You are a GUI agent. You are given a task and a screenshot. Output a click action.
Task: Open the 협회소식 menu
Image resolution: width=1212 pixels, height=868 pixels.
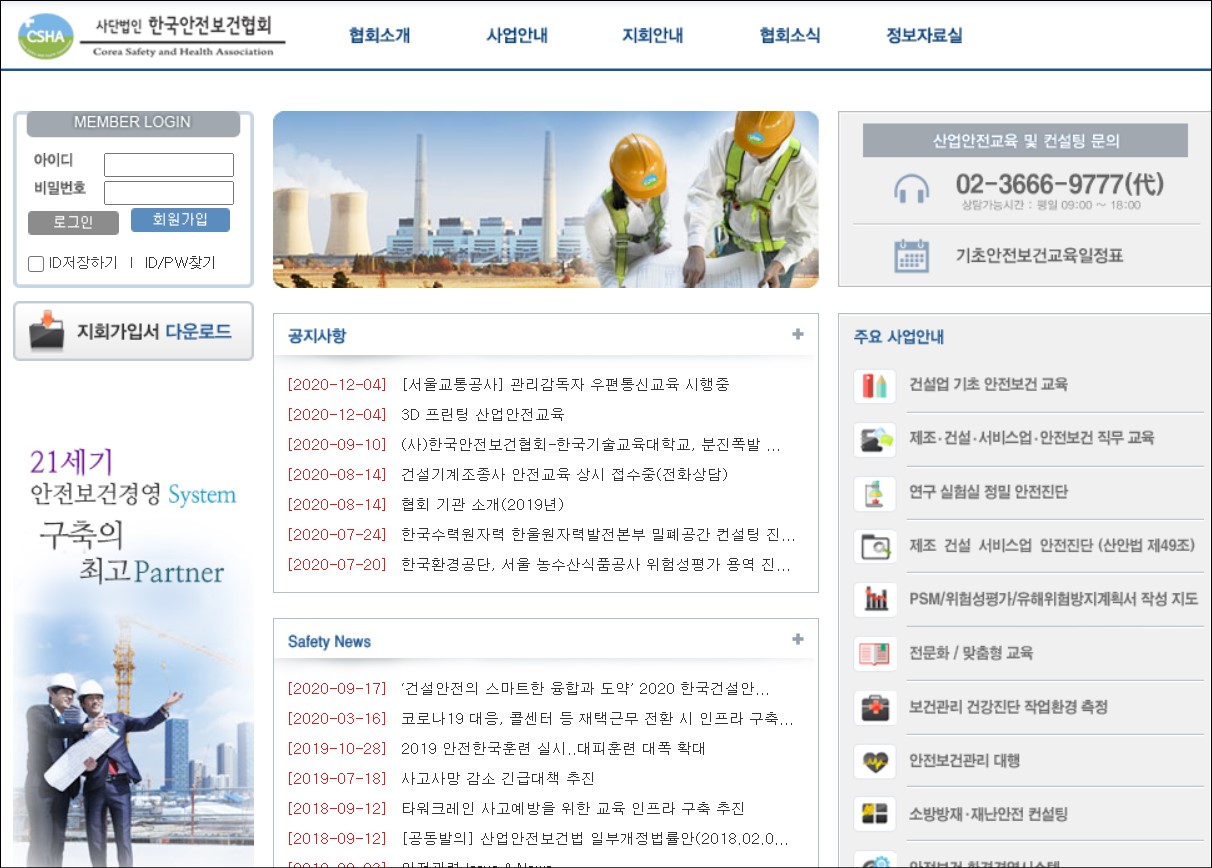[790, 35]
